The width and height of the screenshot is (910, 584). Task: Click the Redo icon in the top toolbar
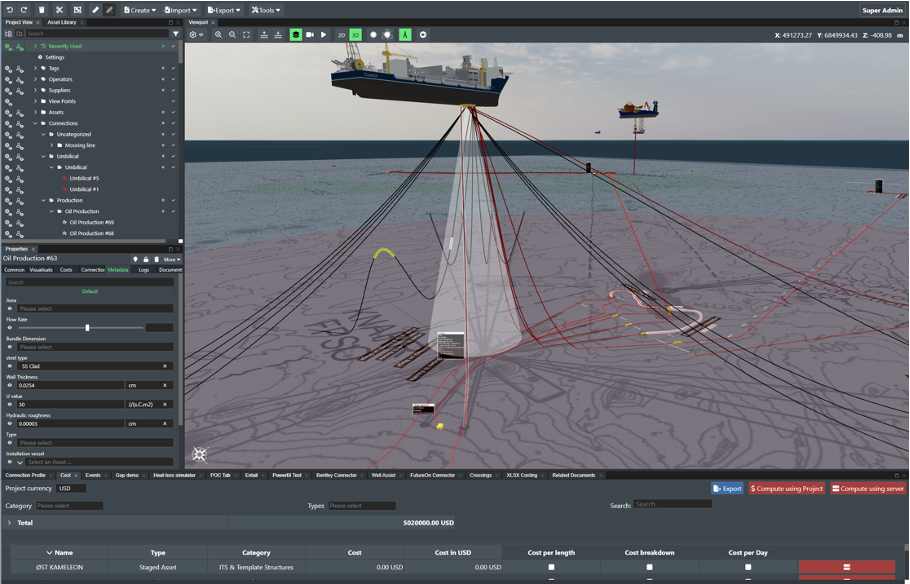[24, 10]
